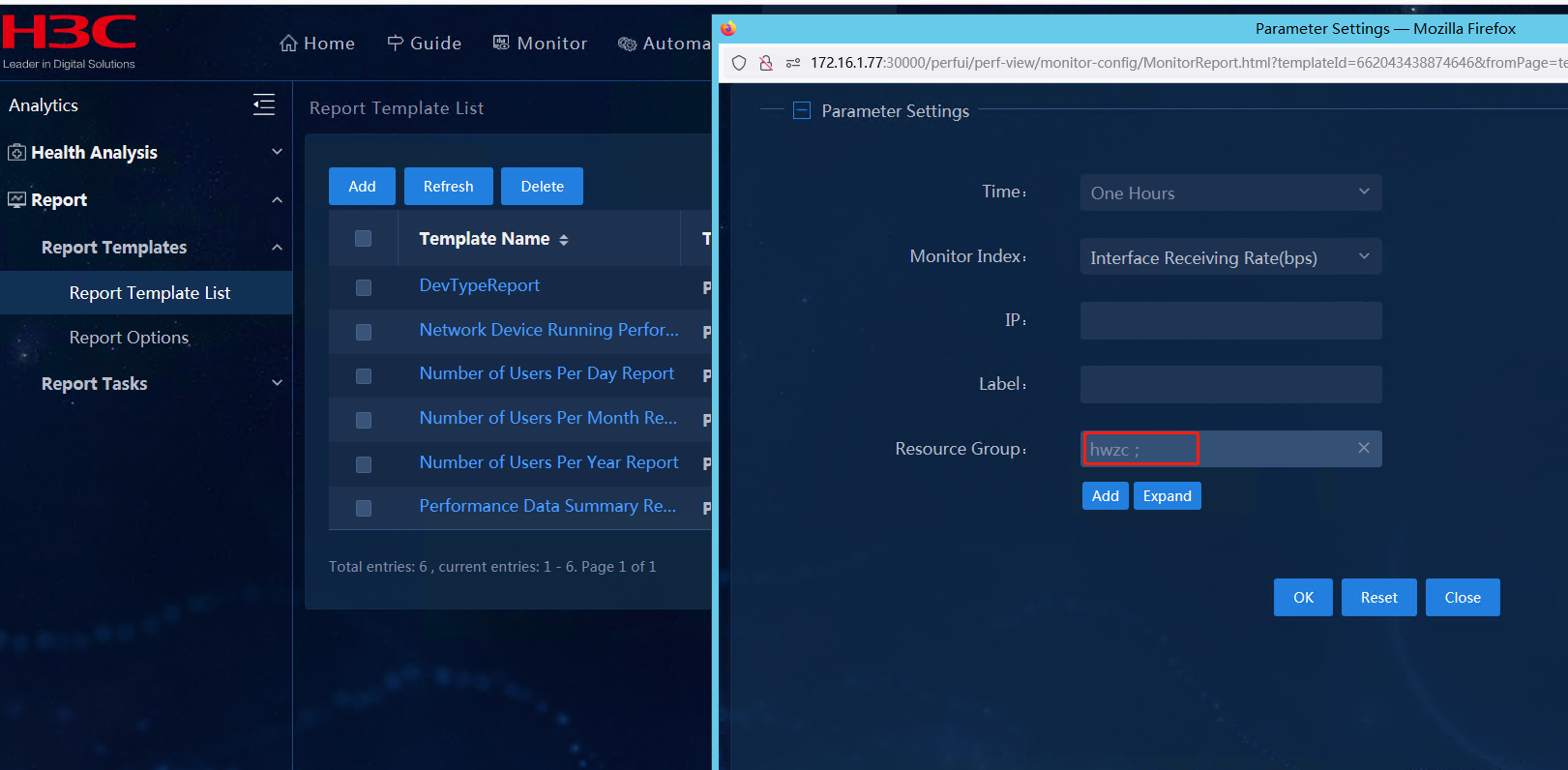This screenshot has width=1568, height=770.
Task: Click the Add button above template table
Action: [x=362, y=186]
